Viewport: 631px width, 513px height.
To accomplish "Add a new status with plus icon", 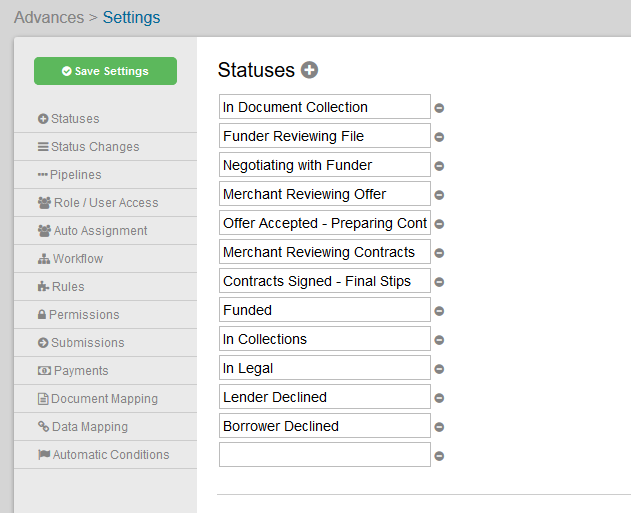I will [x=309, y=70].
